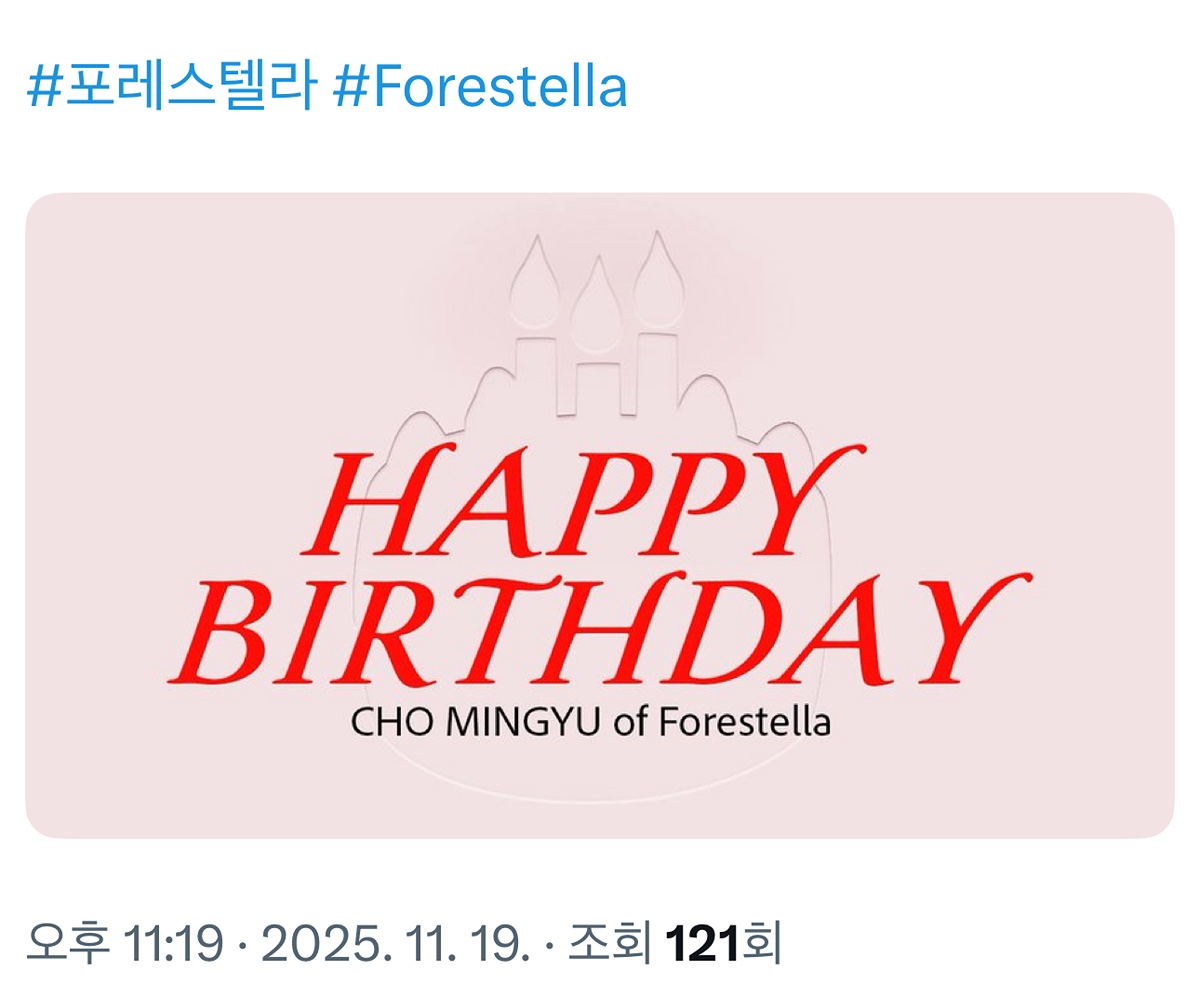Open the #포레스텔라 hashtag link
This screenshot has width=1200, height=997.
[x=170, y=88]
